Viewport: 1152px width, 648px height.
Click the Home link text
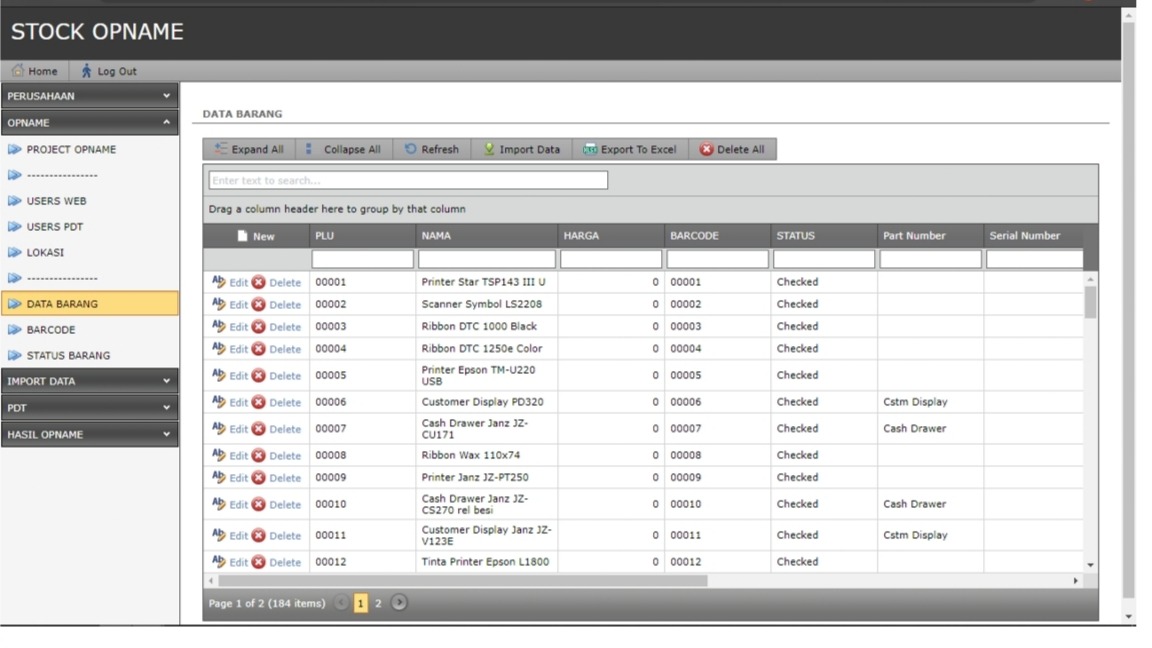43,71
